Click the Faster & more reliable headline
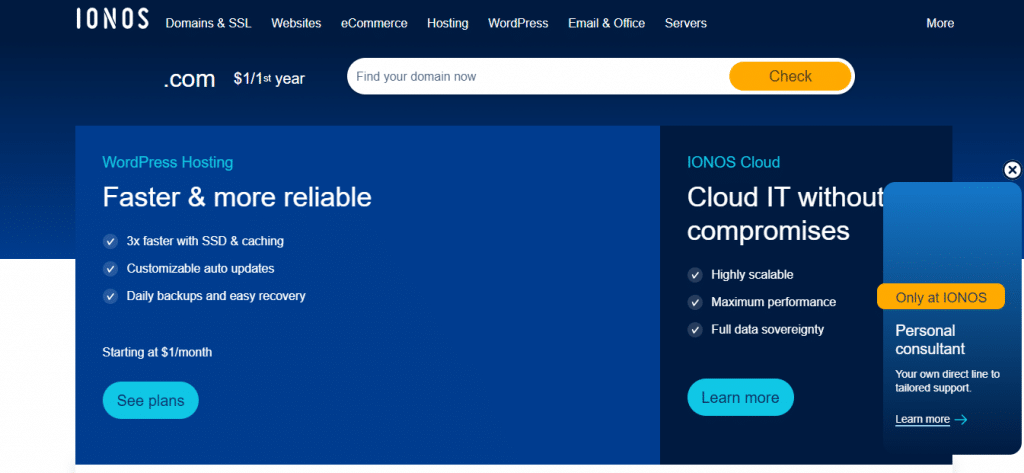This screenshot has height=473, width=1024. [x=237, y=197]
